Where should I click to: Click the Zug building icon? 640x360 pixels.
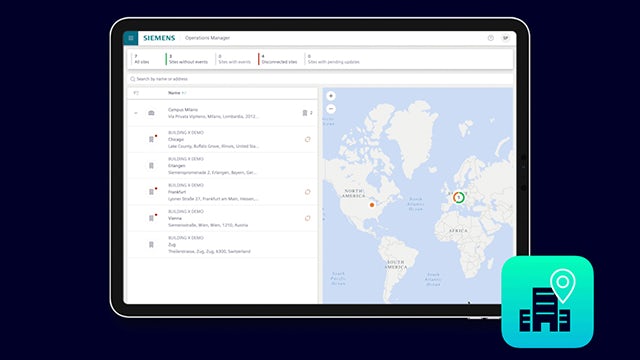coord(151,244)
